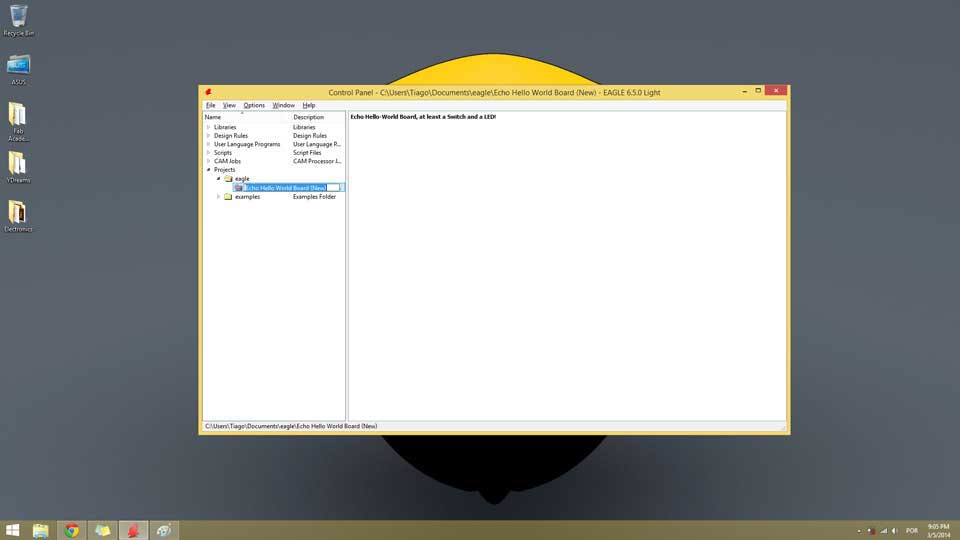Click the status bar project path

(291, 426)
